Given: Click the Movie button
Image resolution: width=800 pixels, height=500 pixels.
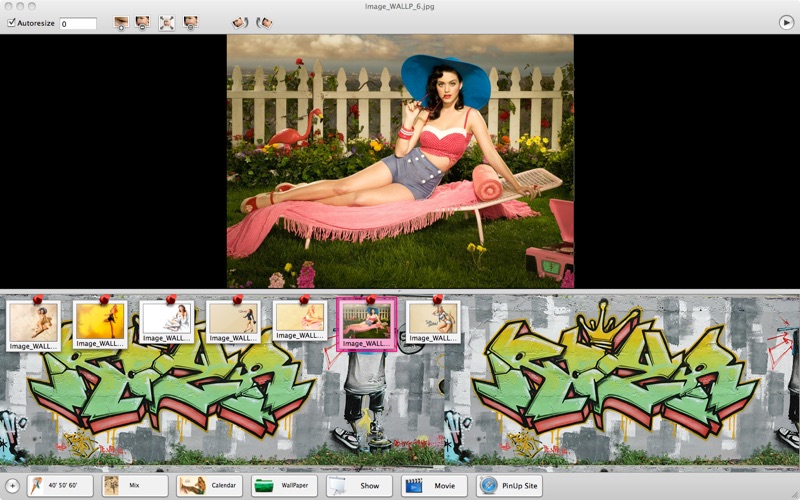Looking at the screenshot, I should (x=435, y=485).
